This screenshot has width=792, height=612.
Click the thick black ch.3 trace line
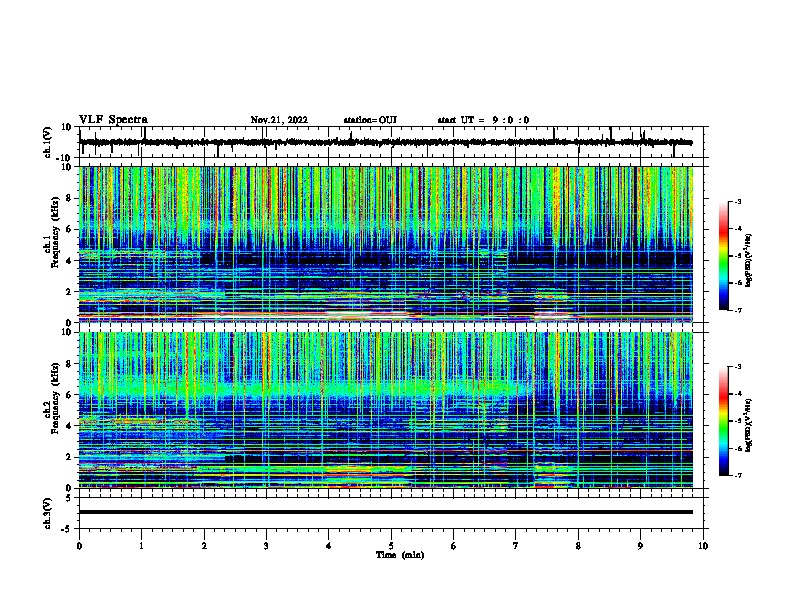[x=386, y=512]
